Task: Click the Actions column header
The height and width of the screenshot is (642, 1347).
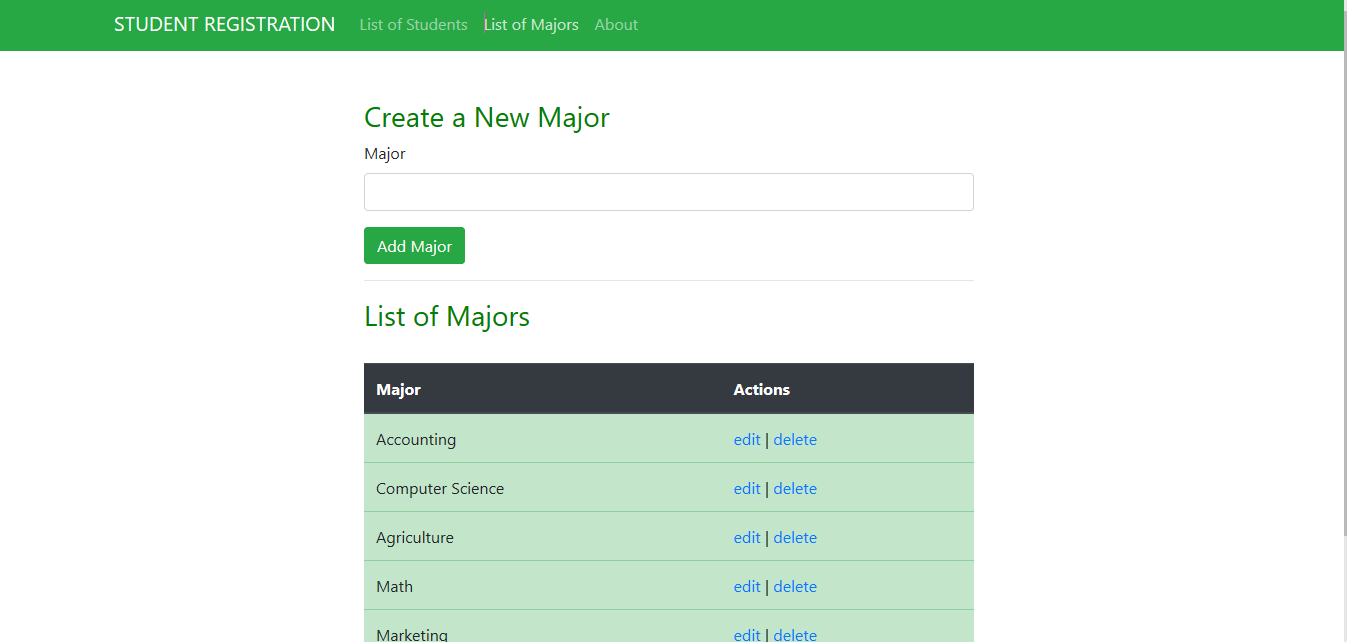Action: [761, 390]
